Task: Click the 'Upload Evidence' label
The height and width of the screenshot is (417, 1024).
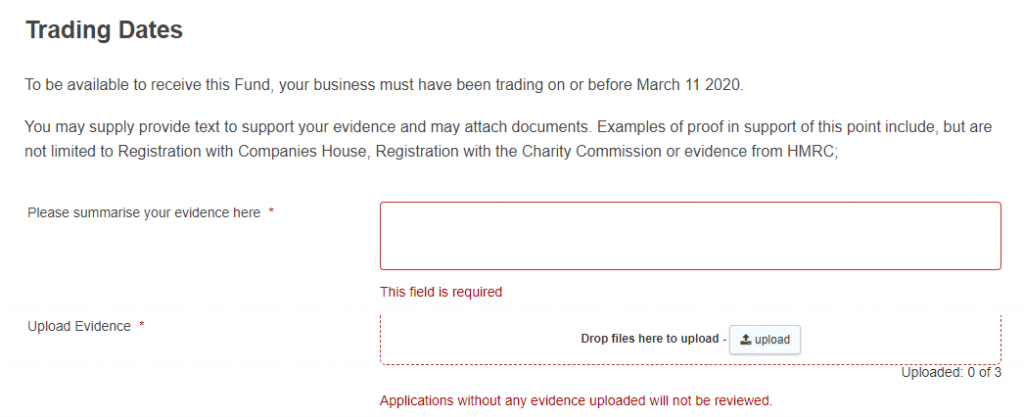Action: (x=79, y=326)
